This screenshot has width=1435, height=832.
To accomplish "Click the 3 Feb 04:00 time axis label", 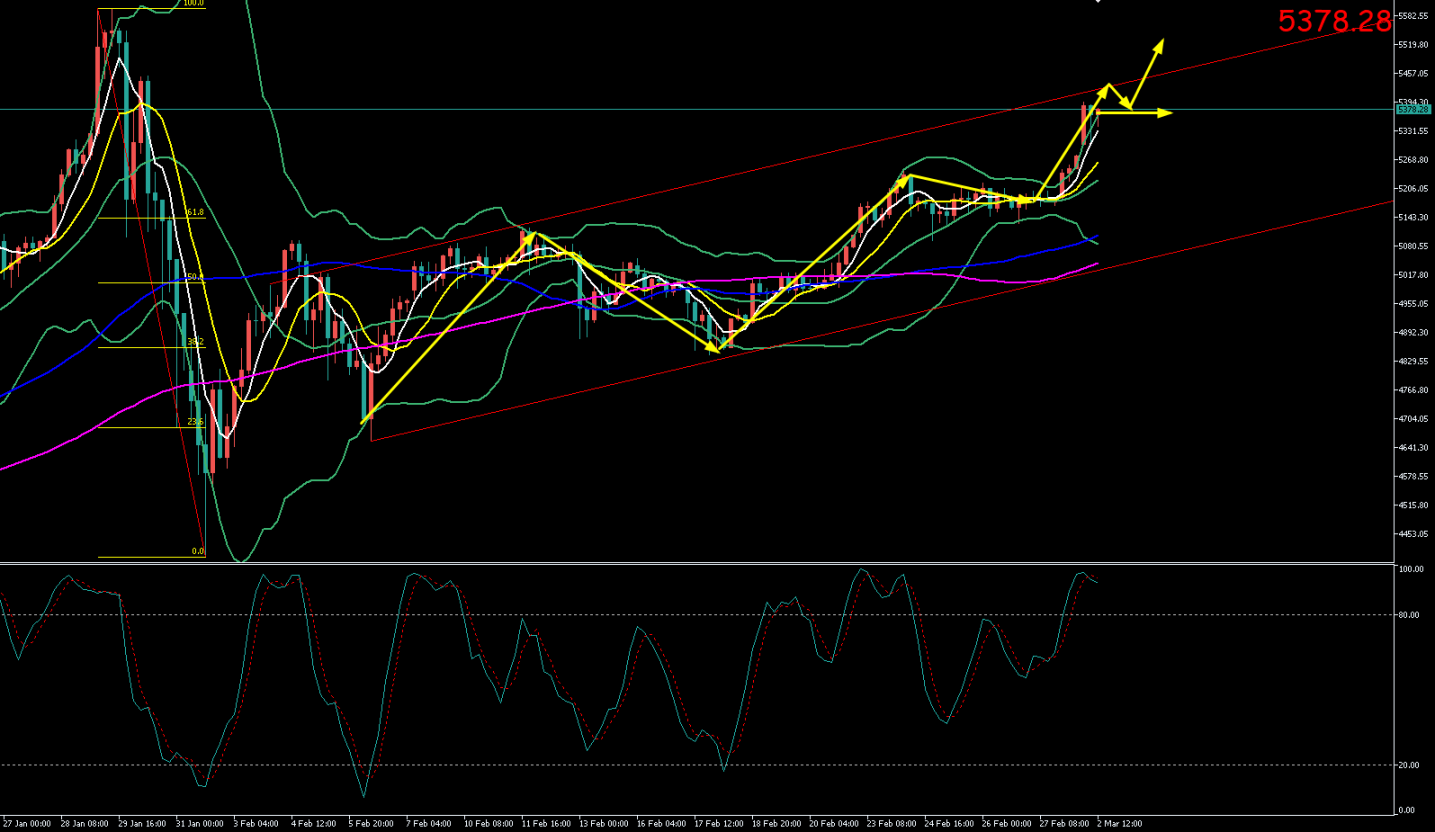I will [257, 824].
